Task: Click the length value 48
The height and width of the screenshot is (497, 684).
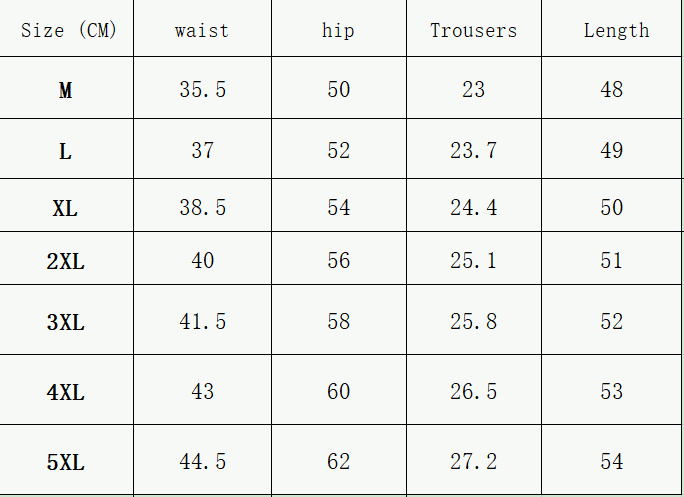Action: click(x=612, y=90)
